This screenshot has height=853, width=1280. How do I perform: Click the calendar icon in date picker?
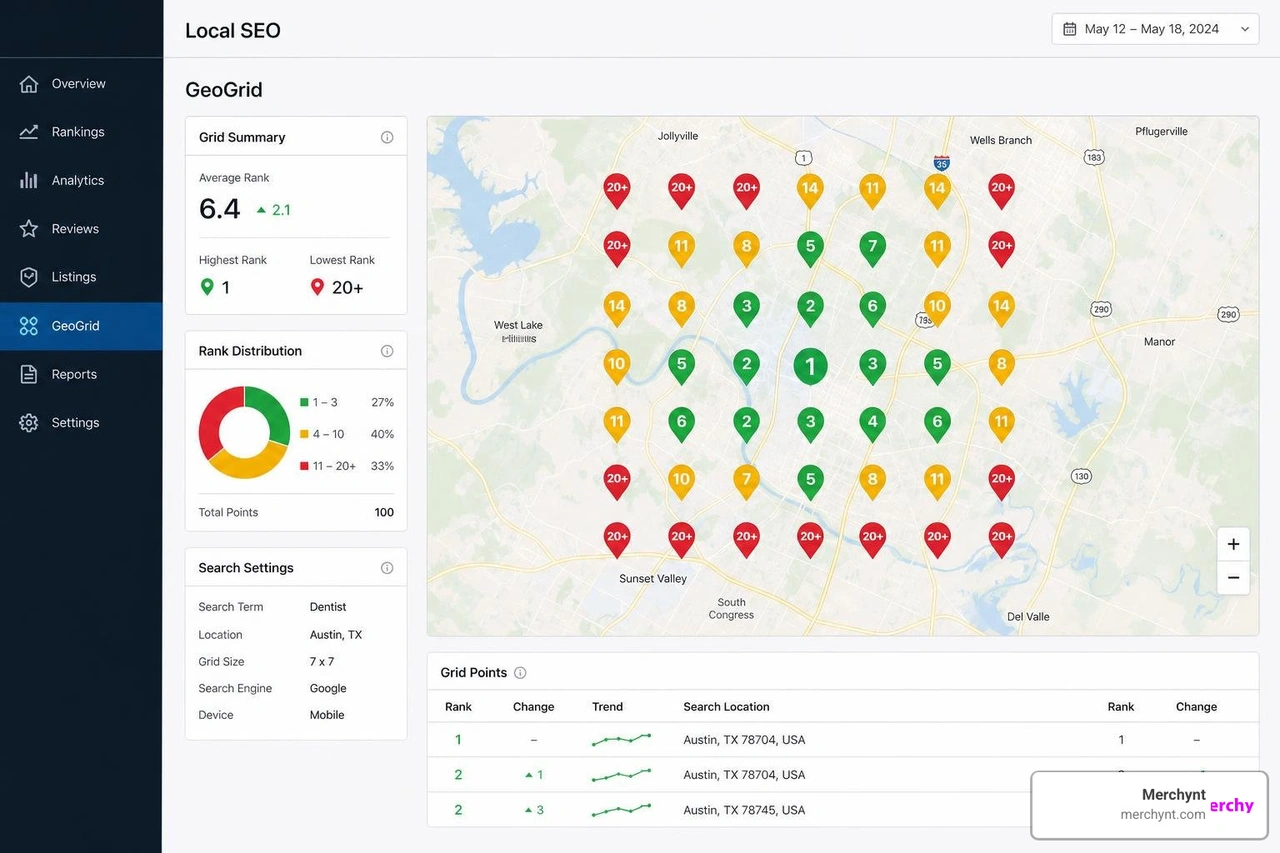click(x=1069, y=29)
